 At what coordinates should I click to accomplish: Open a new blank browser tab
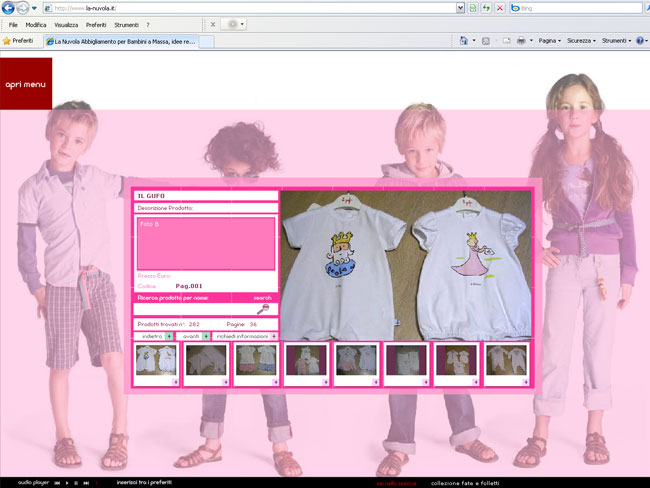206,41
